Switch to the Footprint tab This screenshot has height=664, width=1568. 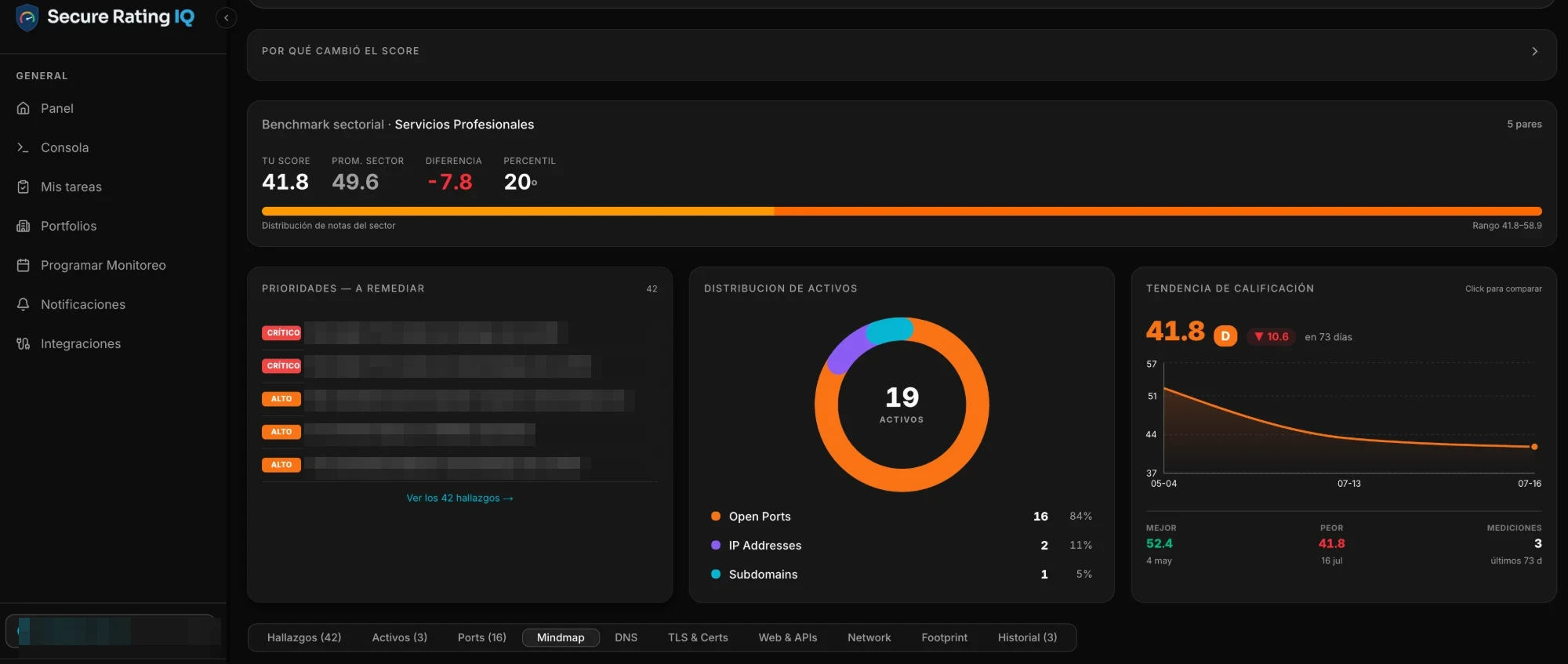pos(944,637)
